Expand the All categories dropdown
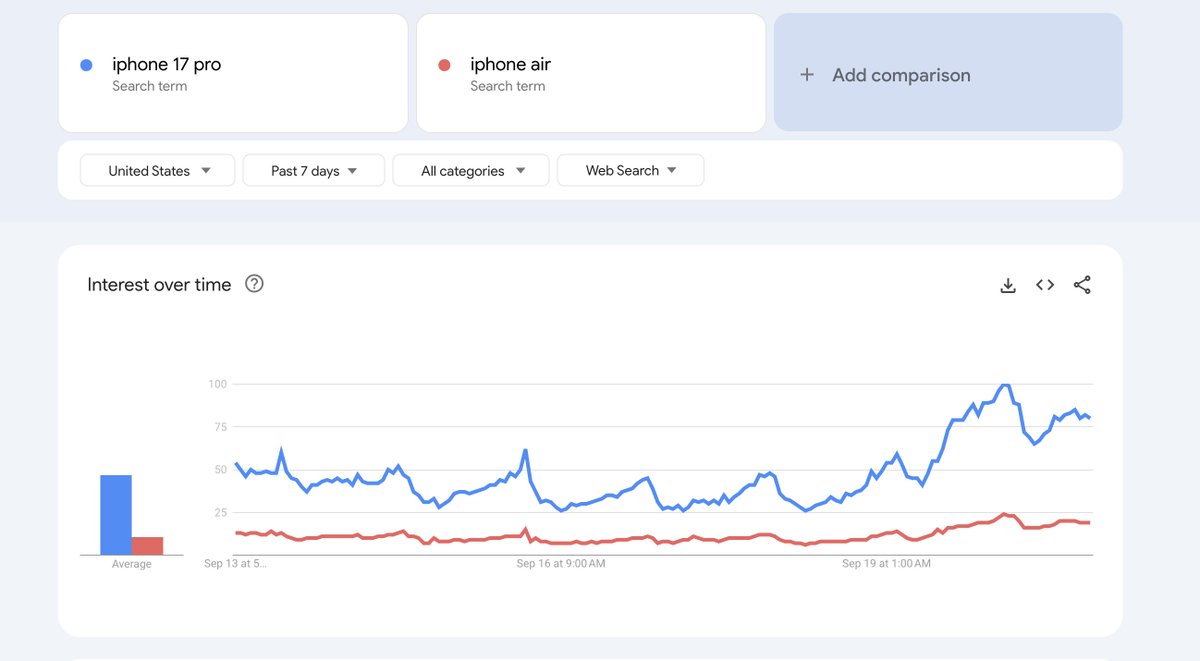The image size is (1200, 661). coord(471,171)
